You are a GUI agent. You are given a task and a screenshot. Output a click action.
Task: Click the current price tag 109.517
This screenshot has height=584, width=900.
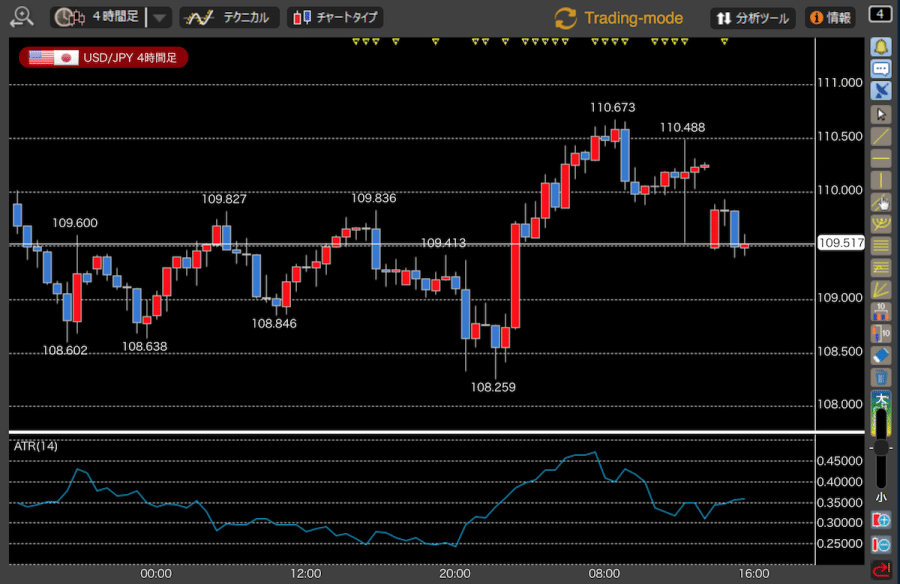[841, 243]
